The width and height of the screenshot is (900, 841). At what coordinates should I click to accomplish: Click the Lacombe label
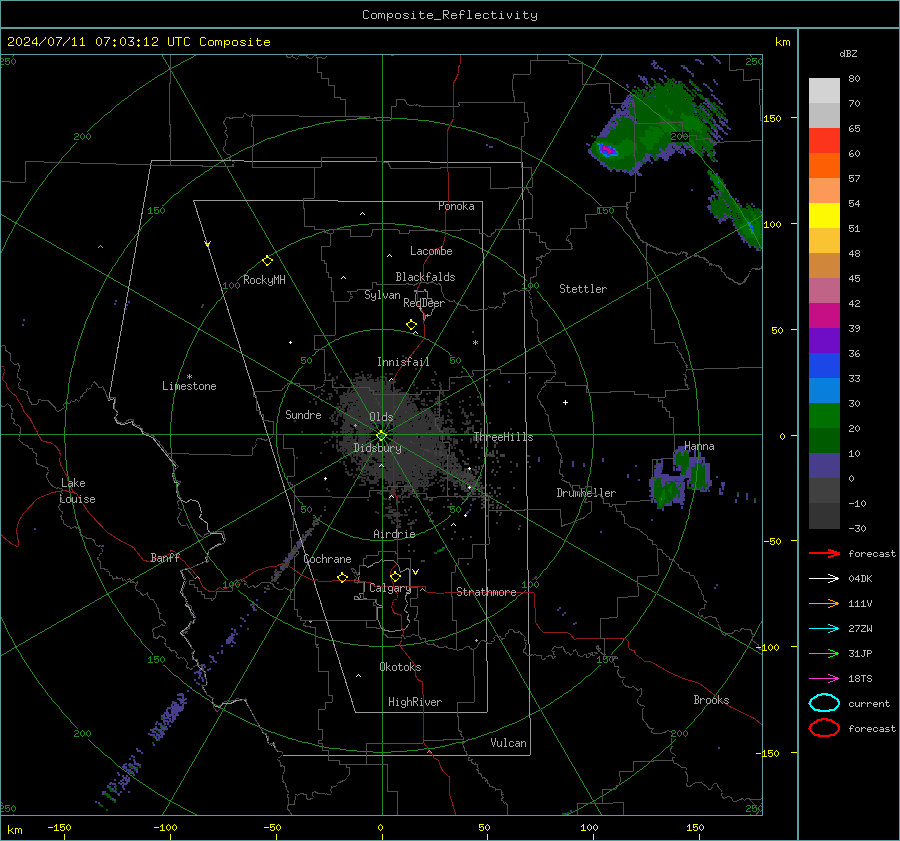[x=431, y=251]
